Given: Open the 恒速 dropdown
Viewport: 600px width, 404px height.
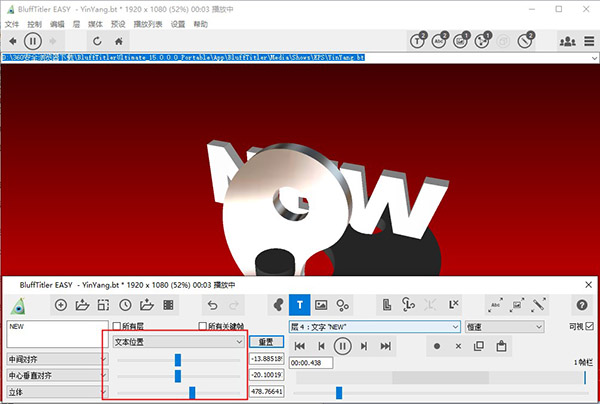Looking at the screenshot, I should [503, 326].
